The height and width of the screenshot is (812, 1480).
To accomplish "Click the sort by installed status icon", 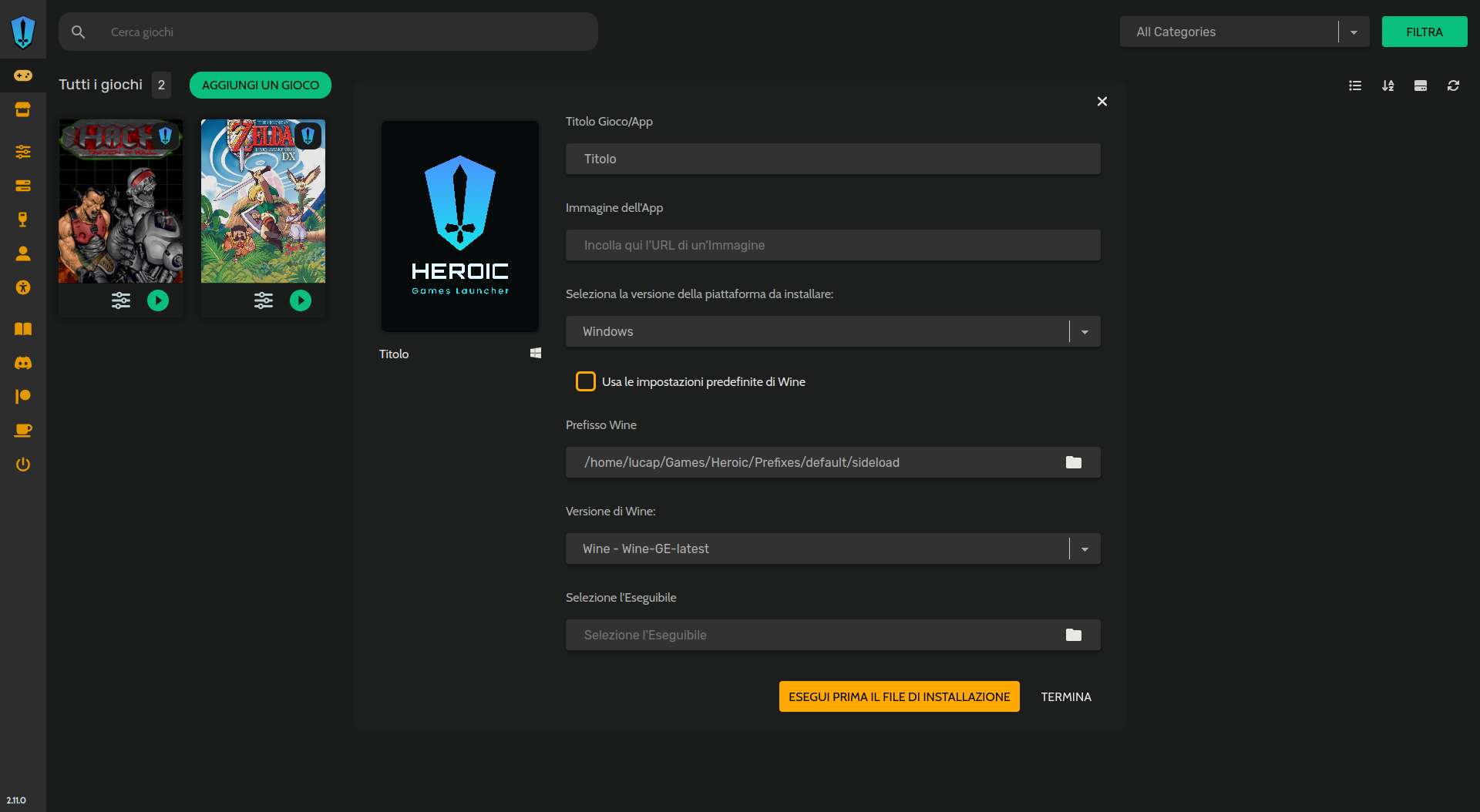I will [1421, 86].
